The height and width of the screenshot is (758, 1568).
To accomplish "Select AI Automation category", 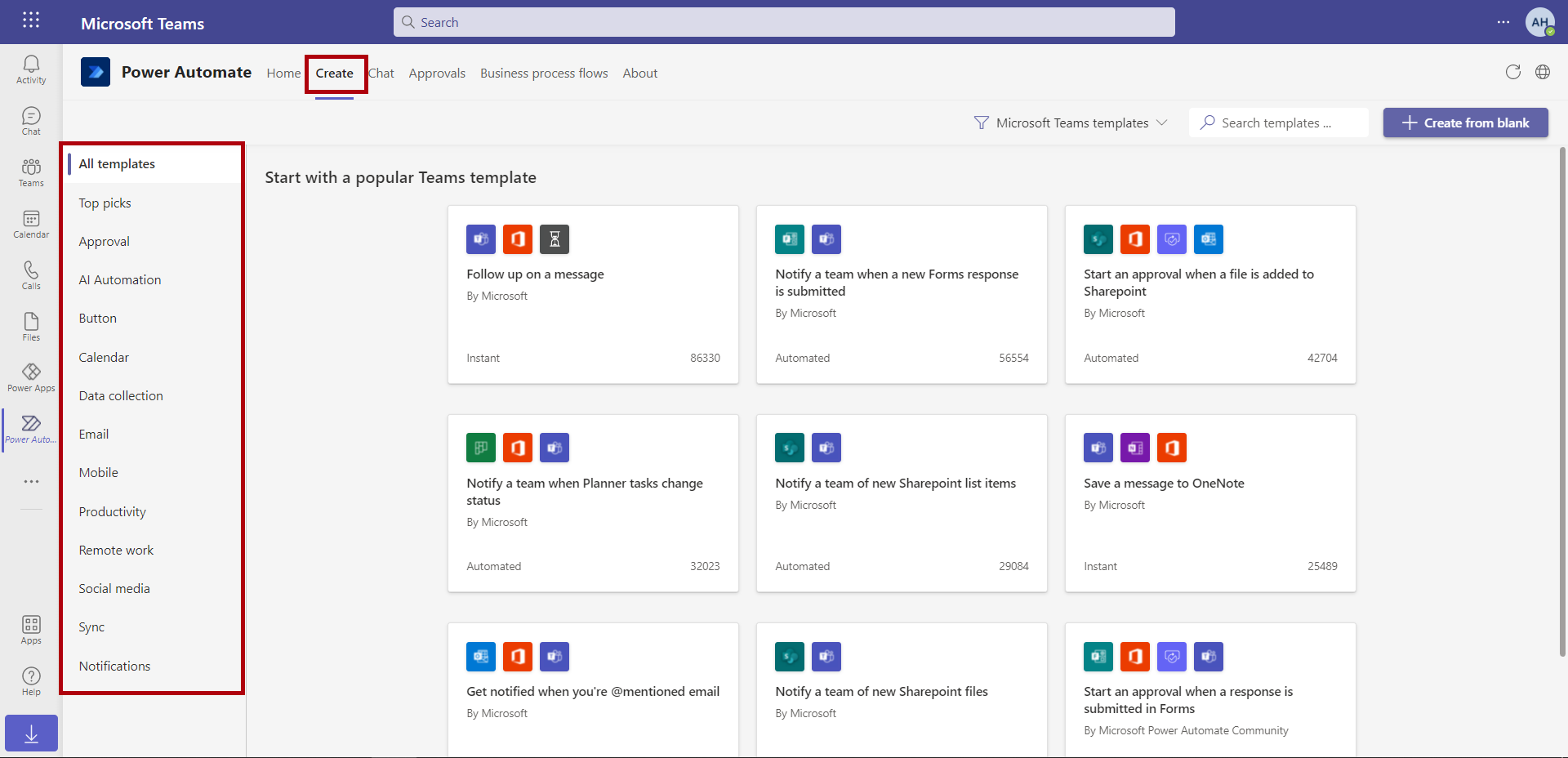I will coord(153,280).
